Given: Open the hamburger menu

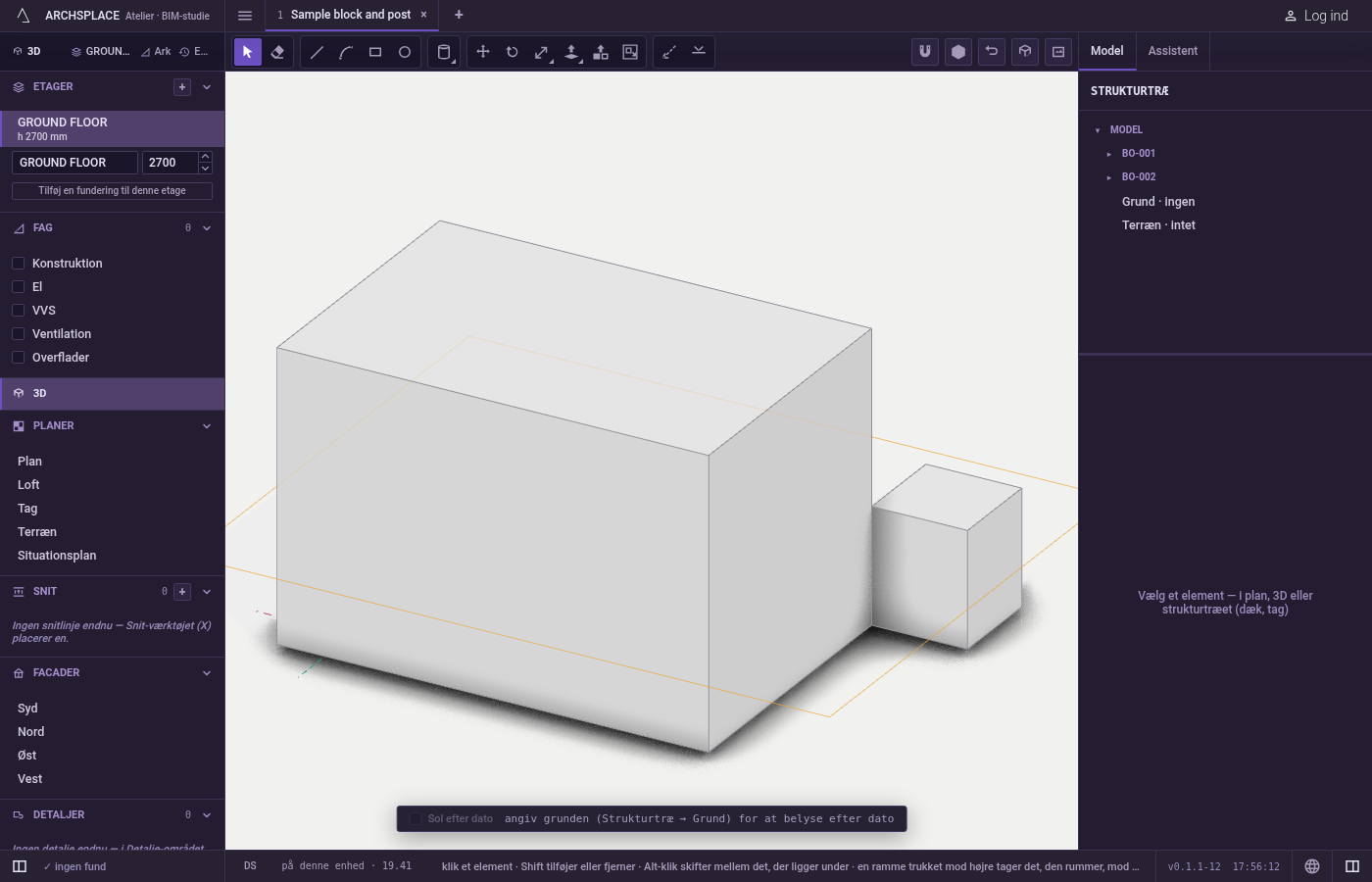Looking at the screenshot, I should 245,16.
